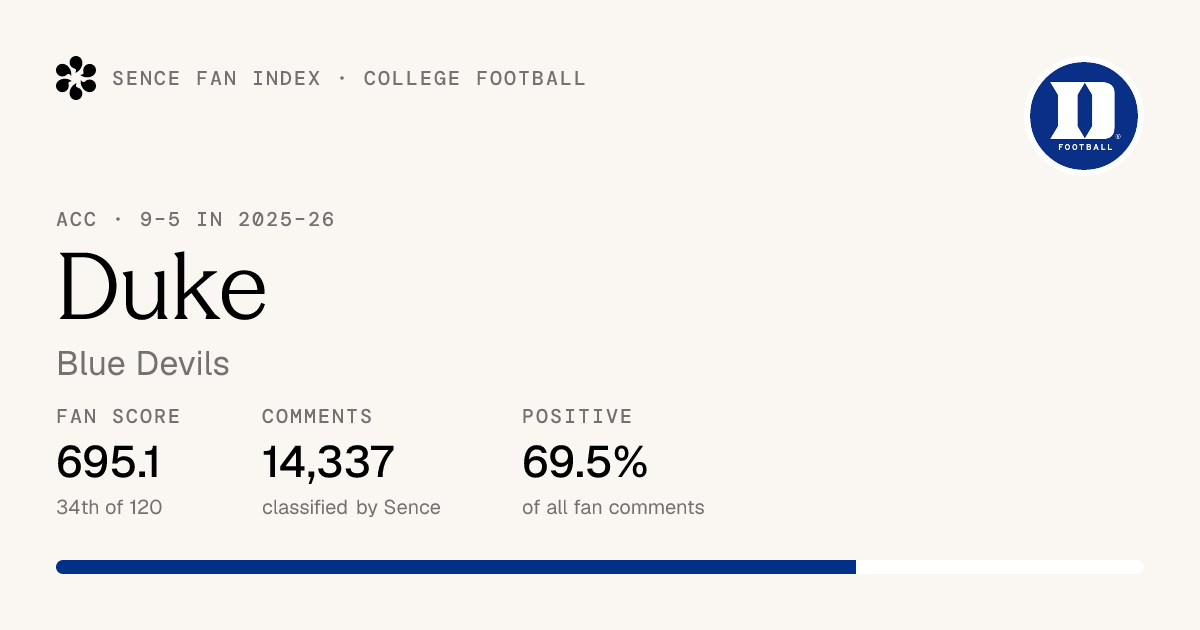The height and width of the screenshot is (630, 1200).
Task: Click the Sence flower logo icon
Action: [76, 78]
